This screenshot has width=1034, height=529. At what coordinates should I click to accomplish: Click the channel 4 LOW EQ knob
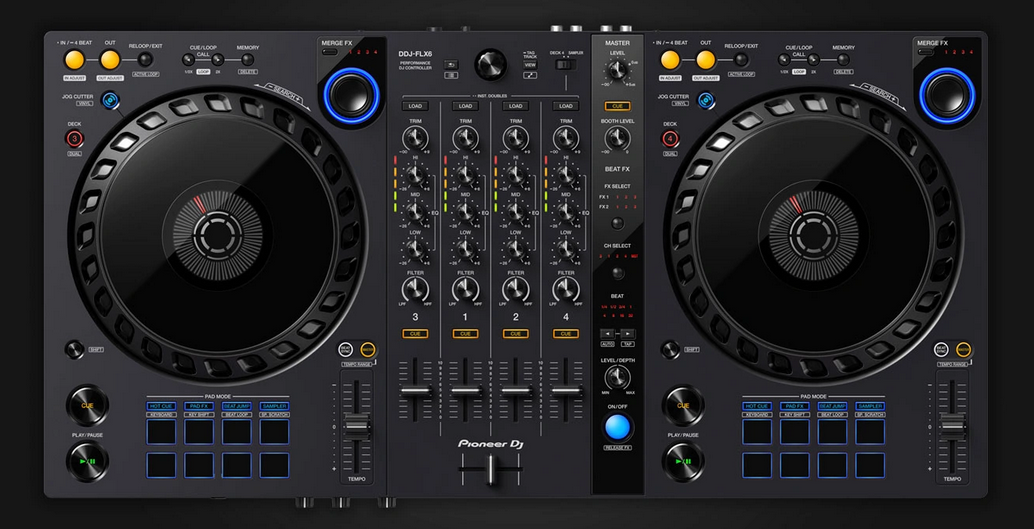coord(566,249)
